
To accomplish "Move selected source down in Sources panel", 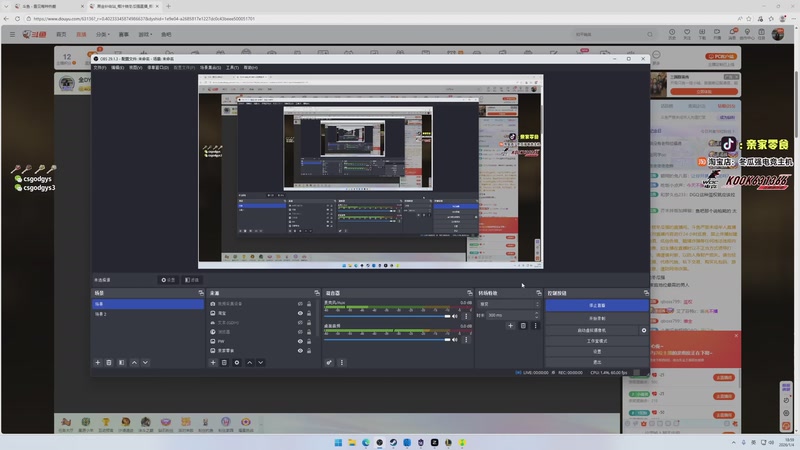I will 261,362.
